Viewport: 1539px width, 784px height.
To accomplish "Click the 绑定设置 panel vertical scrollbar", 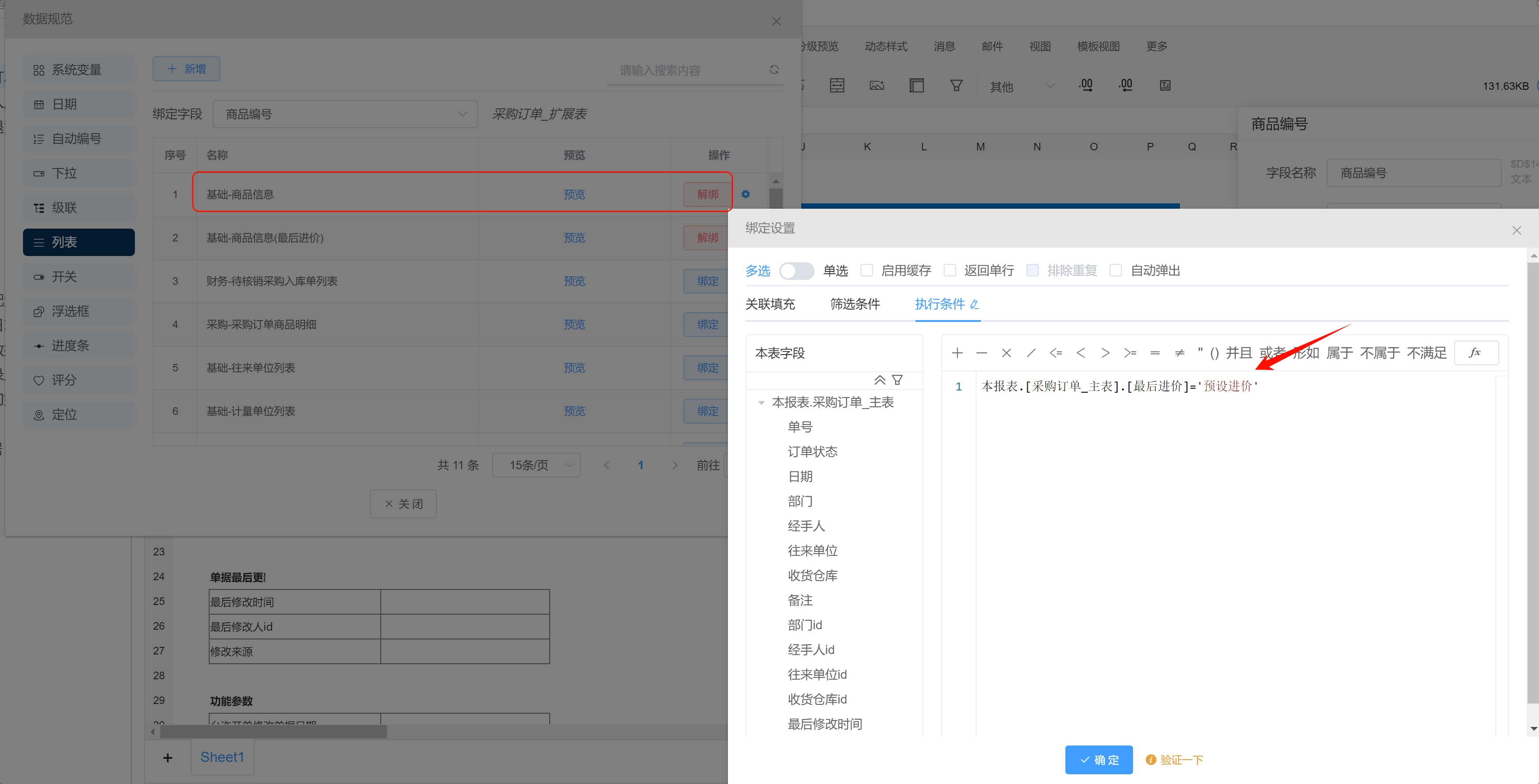I will (x=1533, y=483).
